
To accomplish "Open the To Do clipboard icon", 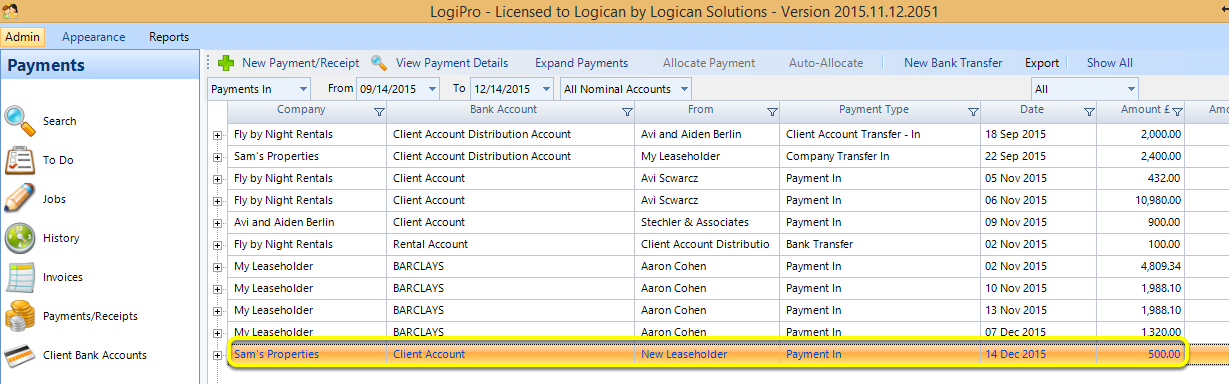I will (x=20, y=159).
